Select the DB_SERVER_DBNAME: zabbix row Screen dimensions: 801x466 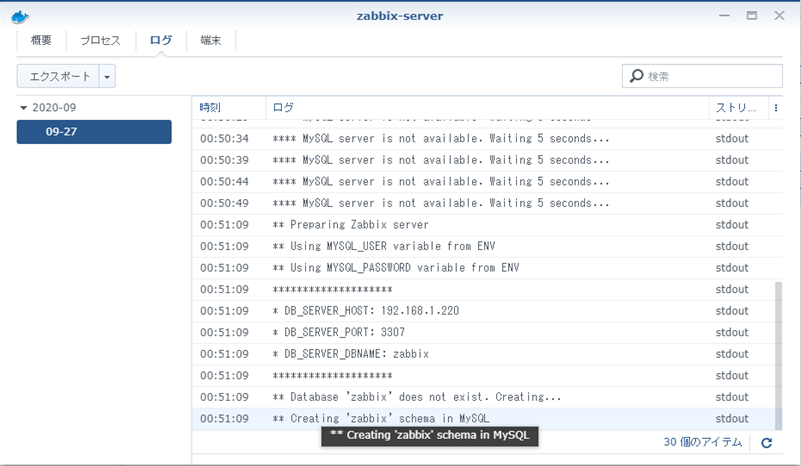pos(484,354)
